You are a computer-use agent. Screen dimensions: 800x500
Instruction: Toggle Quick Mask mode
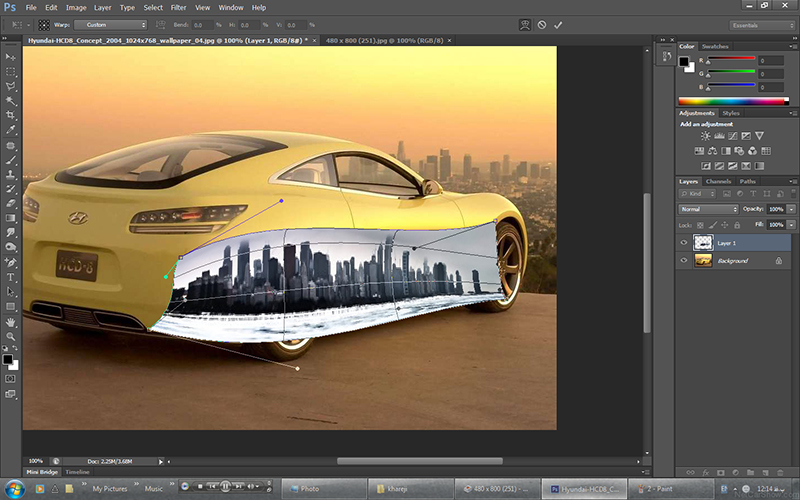point(10,379)
